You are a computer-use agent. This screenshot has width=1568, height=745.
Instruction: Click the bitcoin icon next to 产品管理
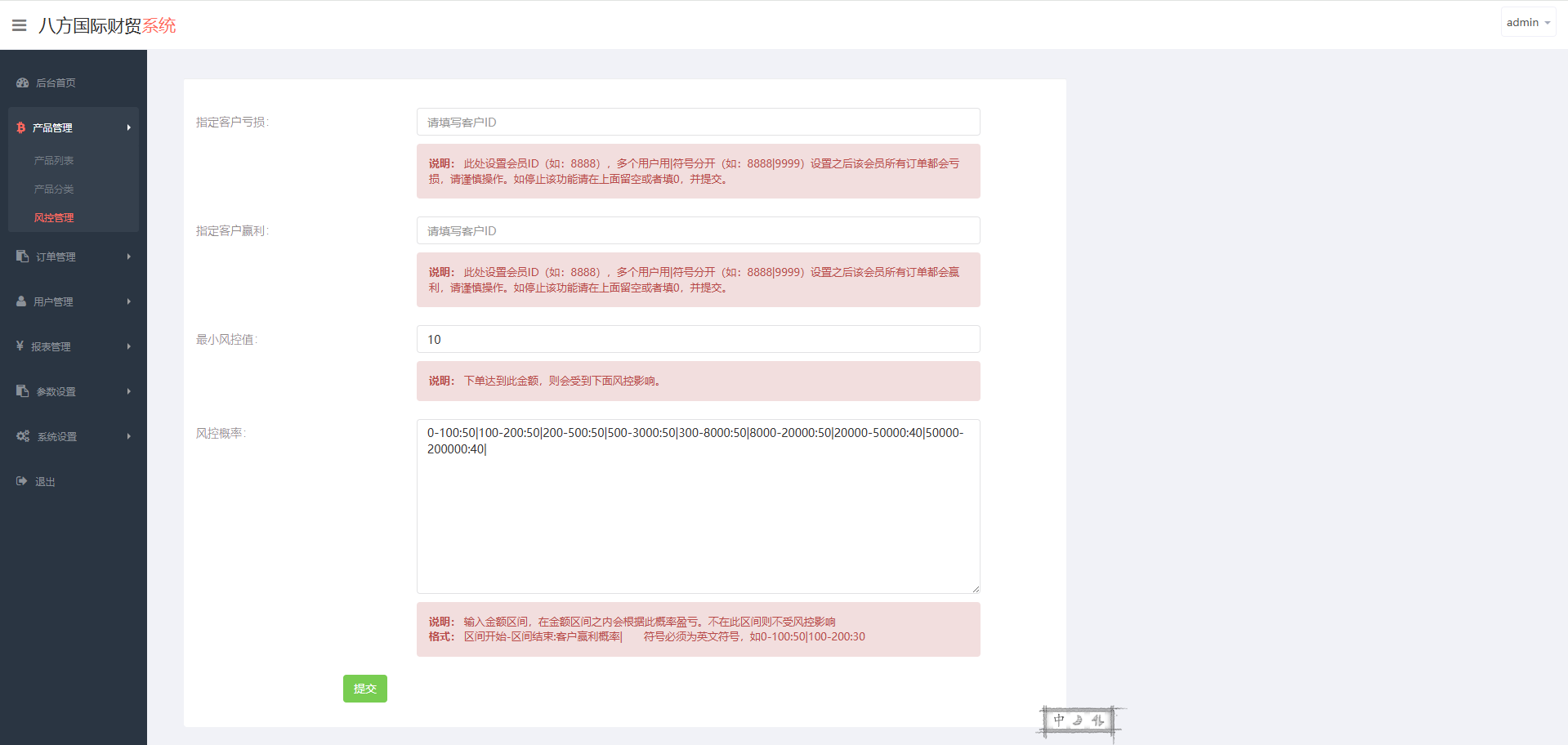(x=21, y=127)
